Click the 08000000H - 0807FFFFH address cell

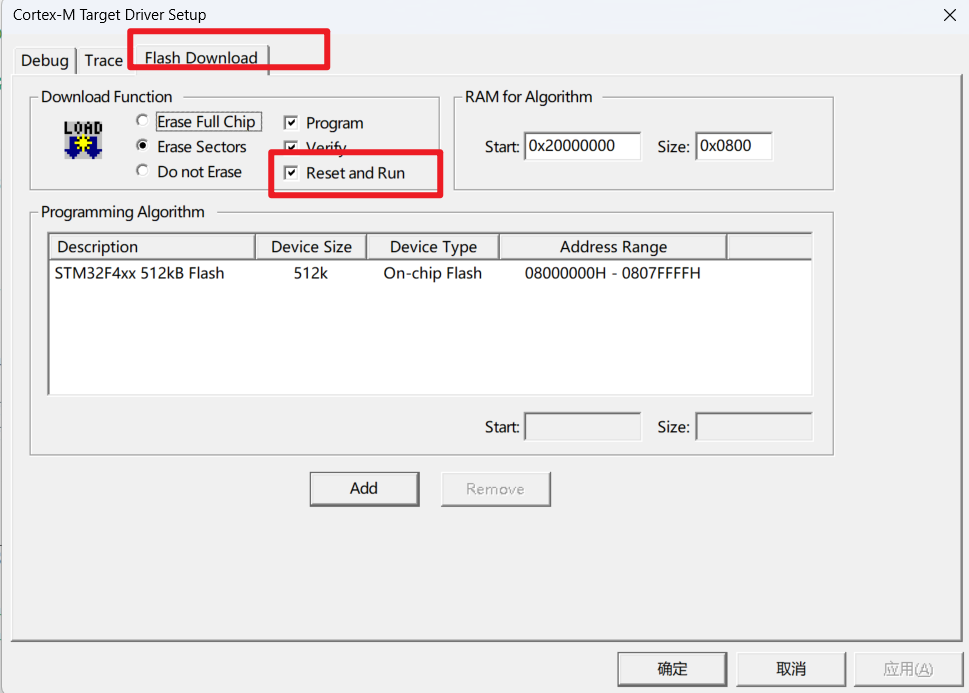coord(612,273)
